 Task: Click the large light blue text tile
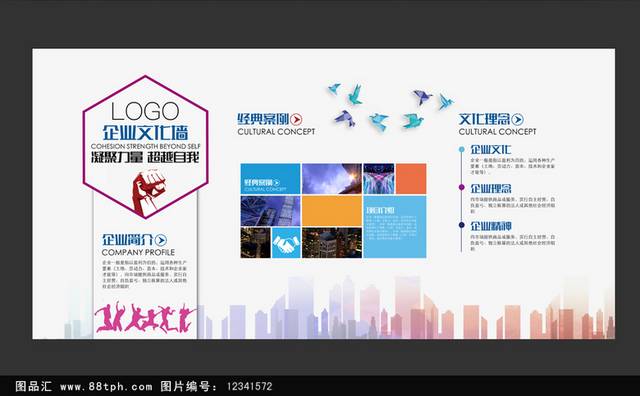(x=395, y=227)
